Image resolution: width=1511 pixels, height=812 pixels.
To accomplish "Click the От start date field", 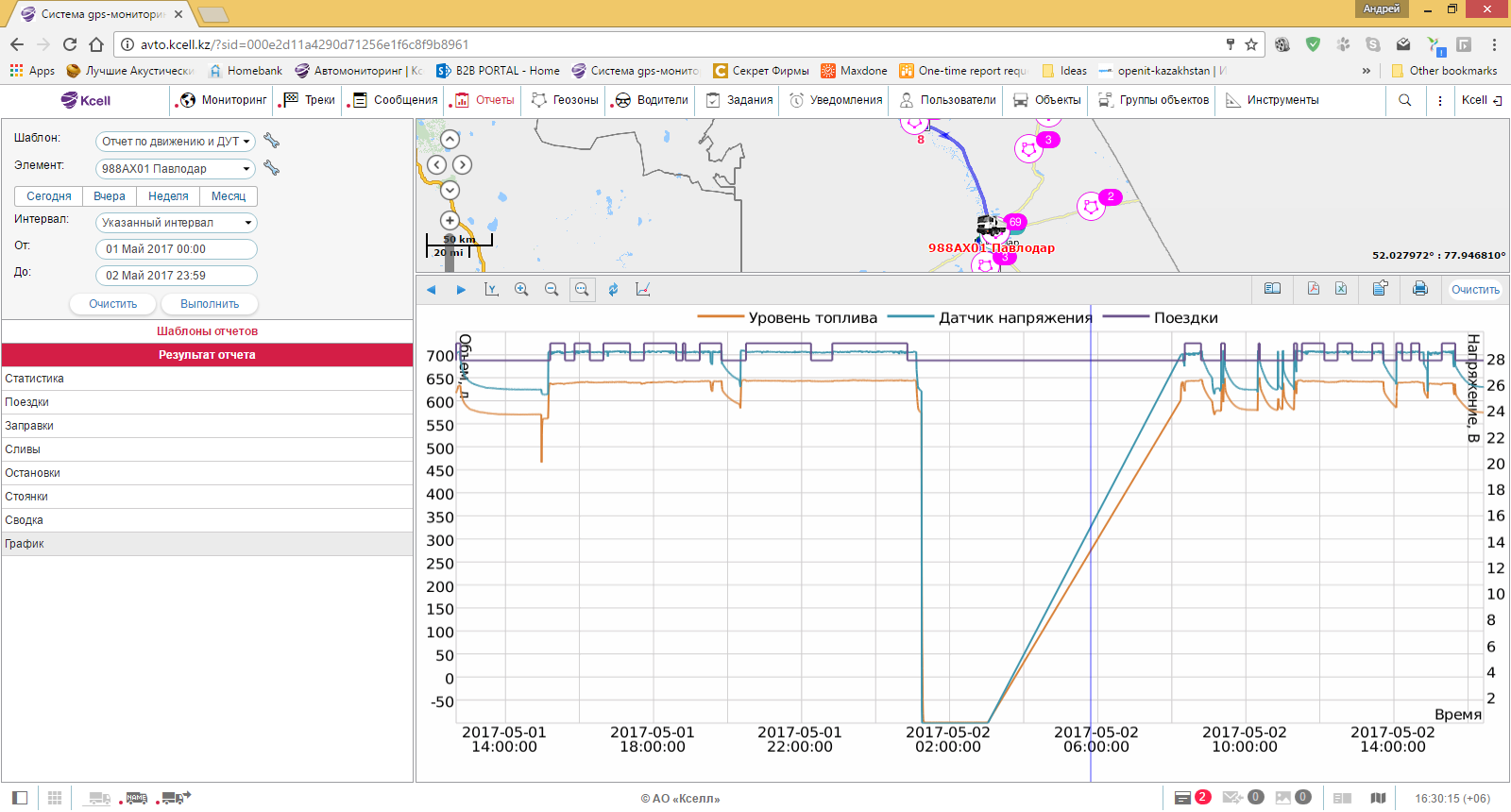I will (176, 249).
